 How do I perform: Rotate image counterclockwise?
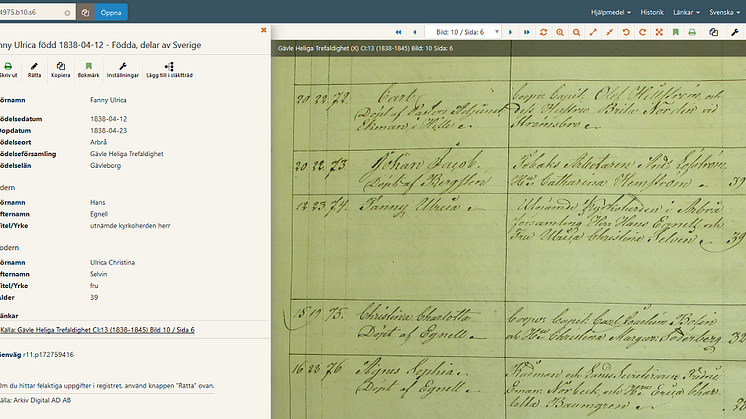coord(626,32)
